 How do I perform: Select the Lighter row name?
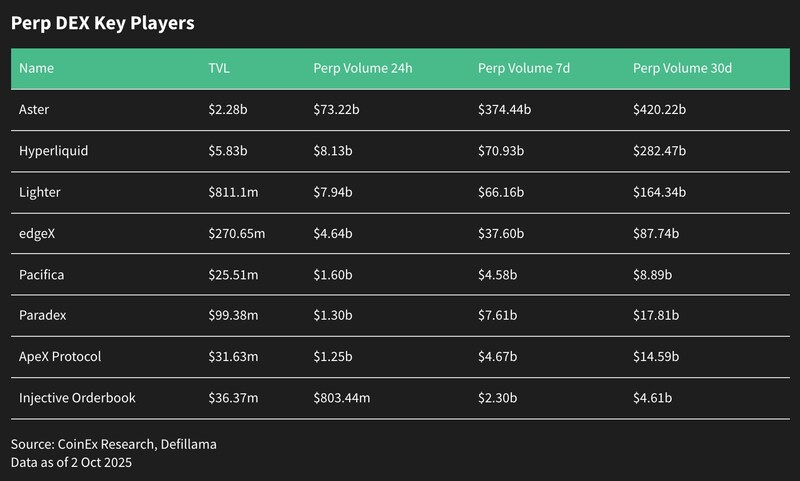coord(39,191)
